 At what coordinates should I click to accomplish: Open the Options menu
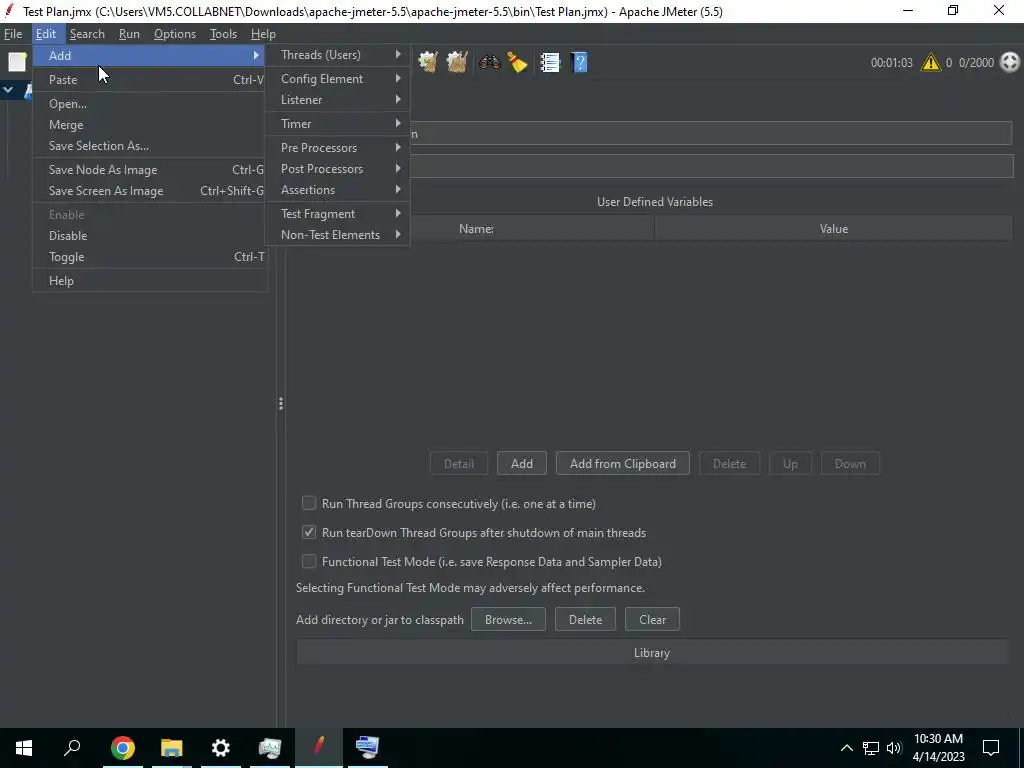[x=174, y=34]
